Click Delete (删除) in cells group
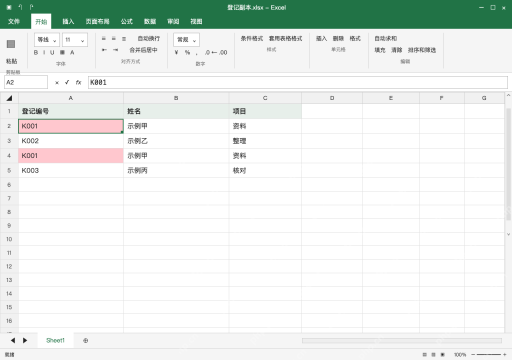 (338, 39)
